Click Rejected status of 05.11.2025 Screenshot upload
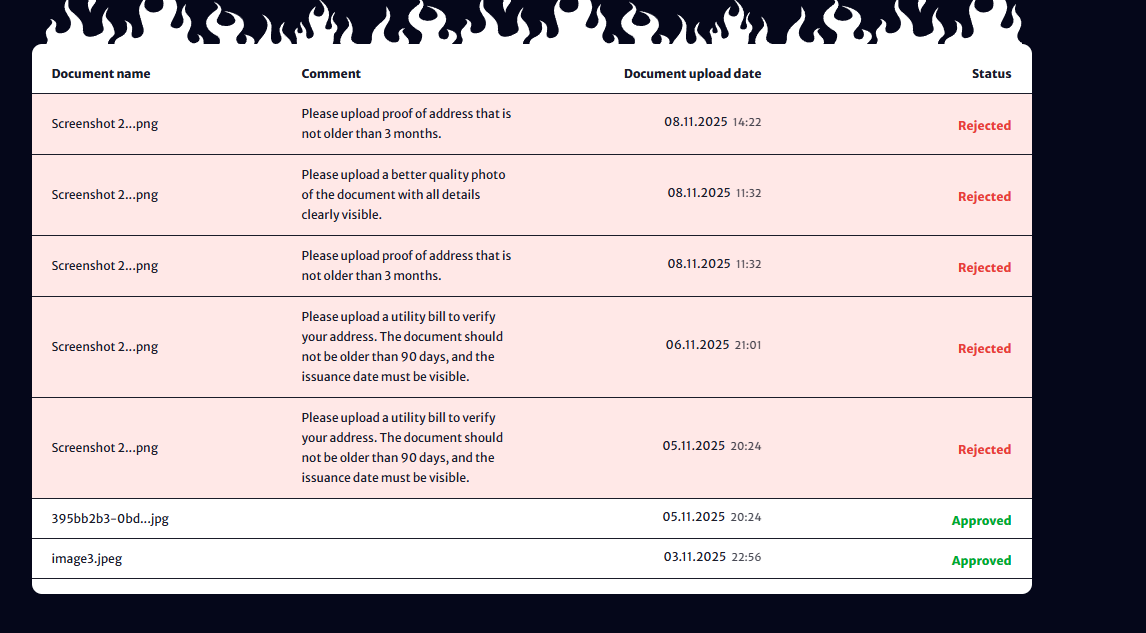The height and width of the screenshot is (633, 1146). 984,450
